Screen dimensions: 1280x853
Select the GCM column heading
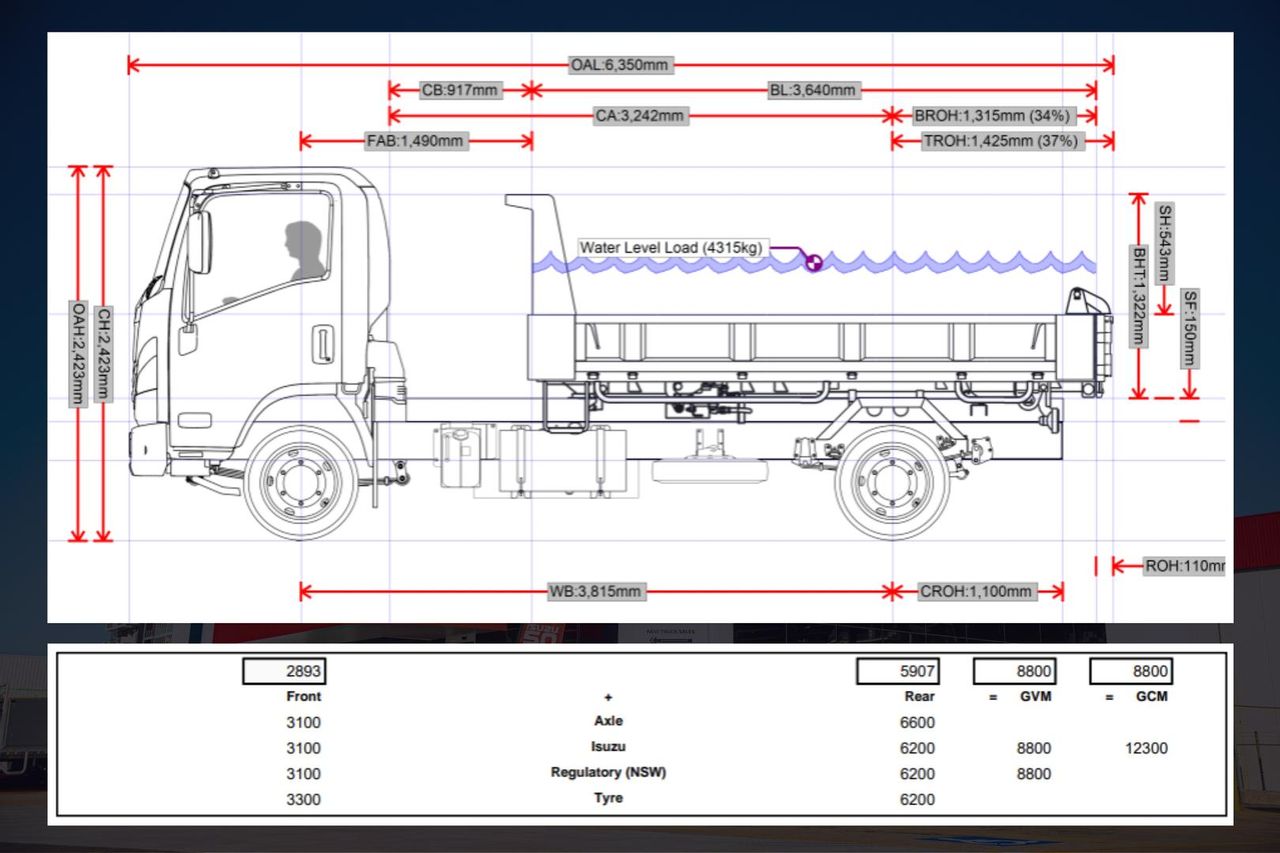(1152, 696)
